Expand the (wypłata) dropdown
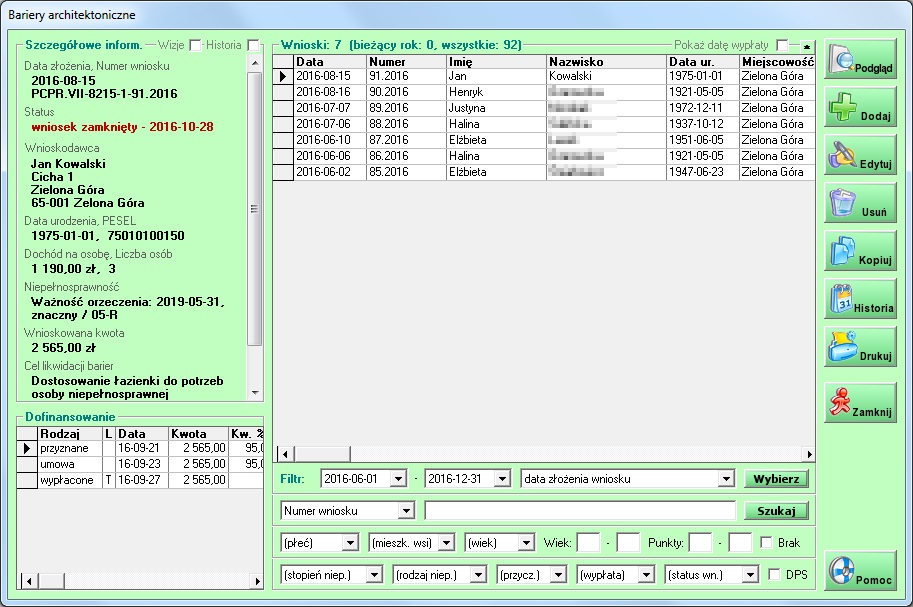 click(x=646, y=575)
